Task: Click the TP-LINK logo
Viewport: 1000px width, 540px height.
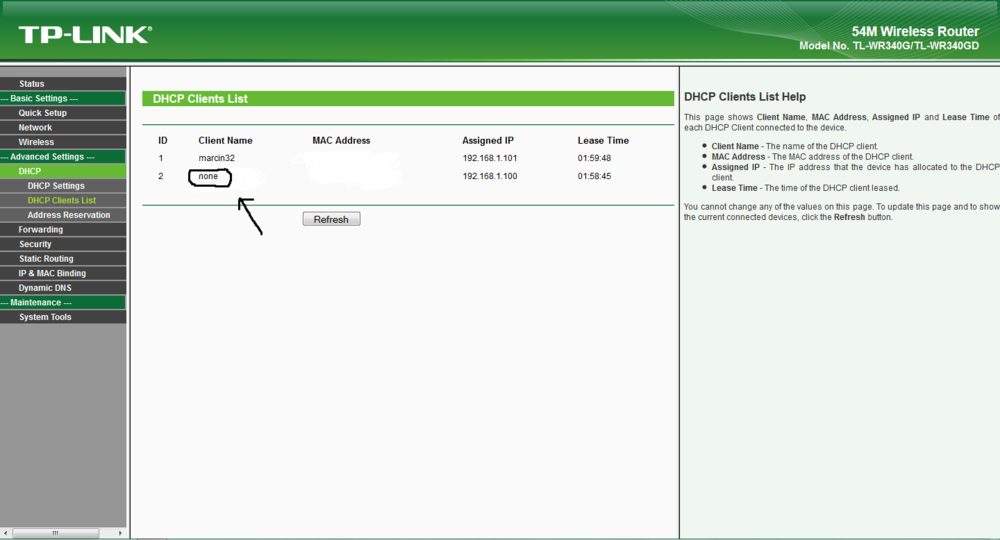Action: (x=84, y=34)
